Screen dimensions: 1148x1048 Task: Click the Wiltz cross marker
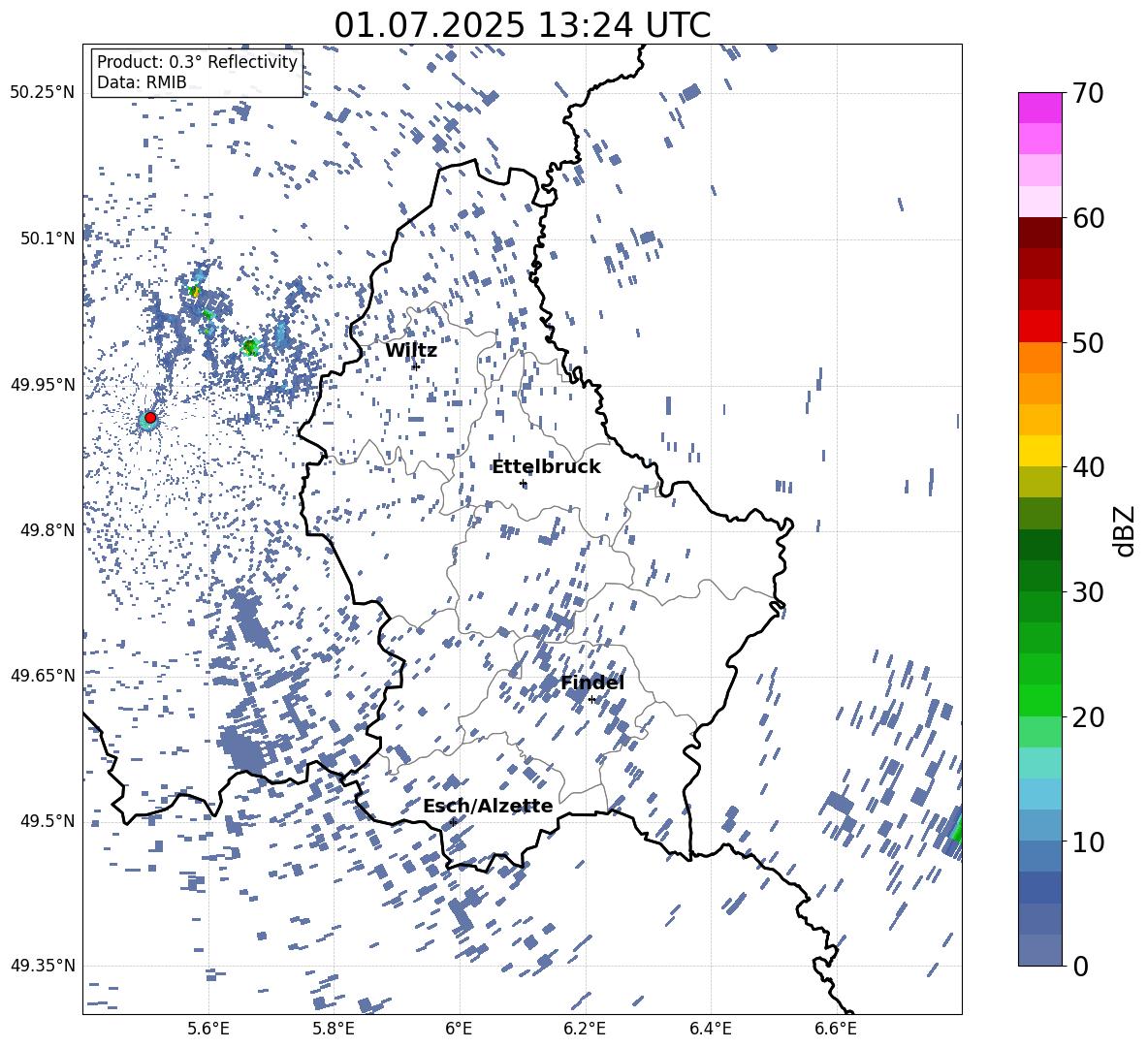point(415,365)
